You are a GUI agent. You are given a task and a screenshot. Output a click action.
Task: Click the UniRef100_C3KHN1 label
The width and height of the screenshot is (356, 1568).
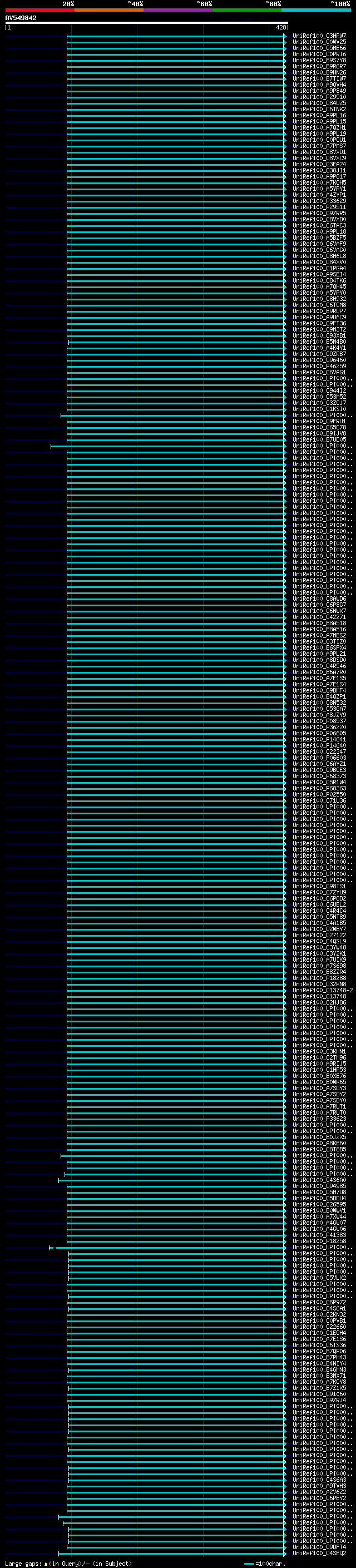pyautogui.click(x=319, y=1051)
